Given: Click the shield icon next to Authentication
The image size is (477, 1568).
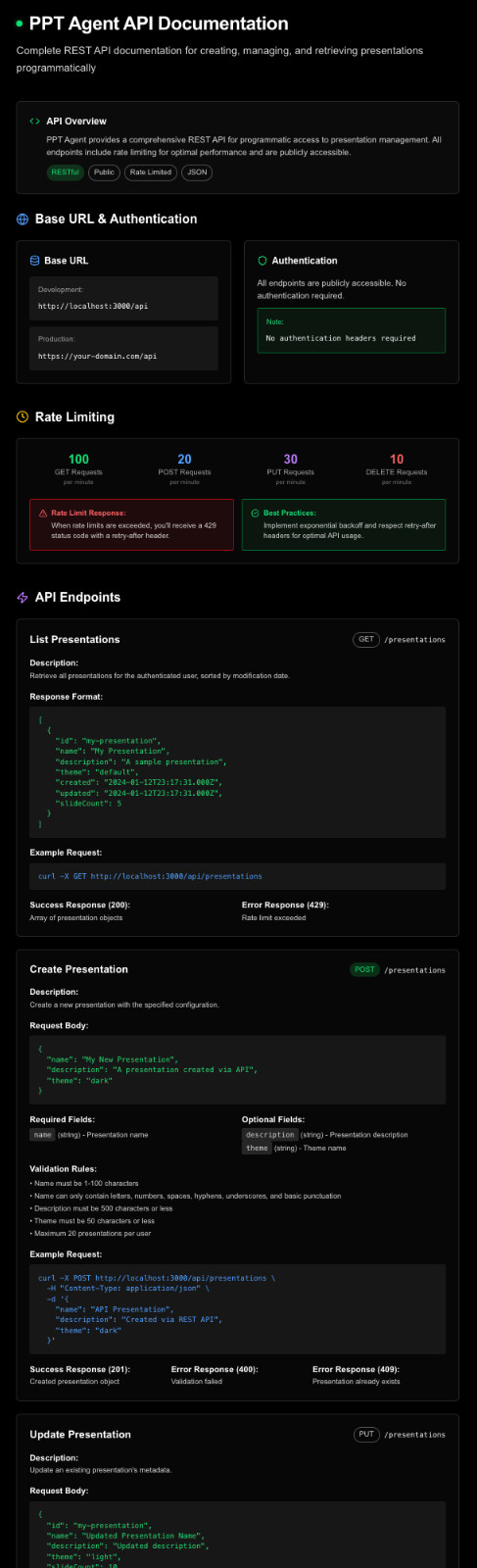Looking at the screenshot, I should pyautogui.click(x=262, y=261).
